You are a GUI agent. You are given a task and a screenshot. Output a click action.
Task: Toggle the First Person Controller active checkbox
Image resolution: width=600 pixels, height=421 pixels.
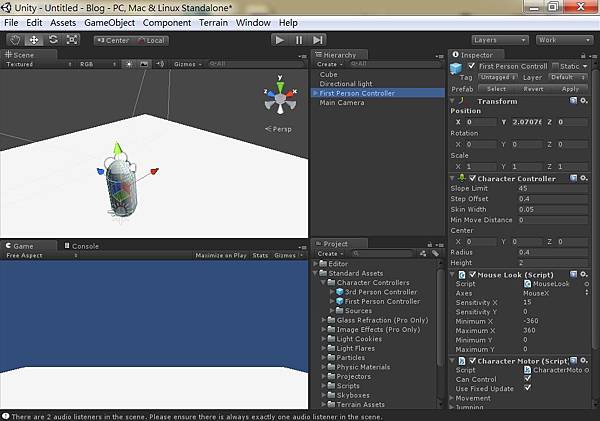tap(471, 66)
